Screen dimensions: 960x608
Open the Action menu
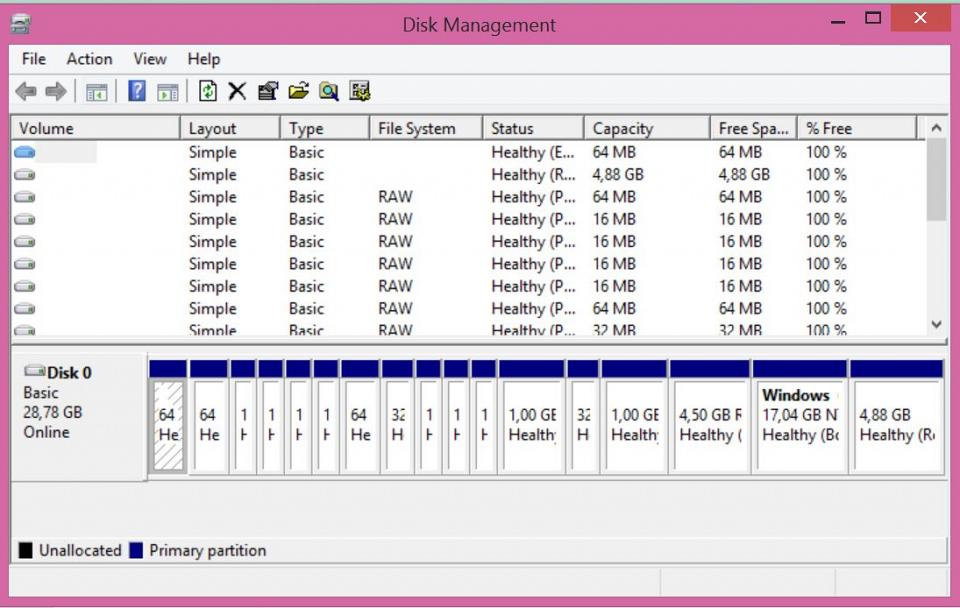click(89, 59)
